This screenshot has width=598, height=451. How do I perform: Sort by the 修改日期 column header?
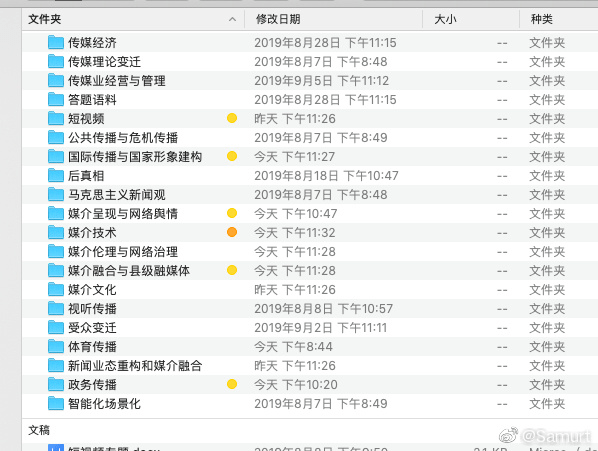pyautogui.click(x=278, y=19)
